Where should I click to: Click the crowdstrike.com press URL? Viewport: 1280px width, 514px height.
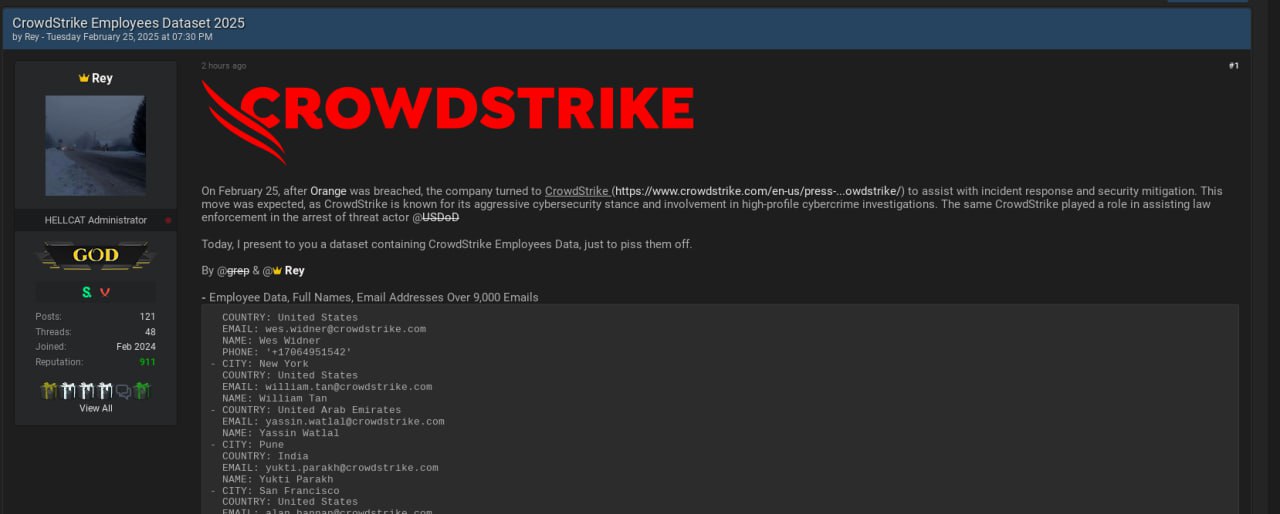pyautogui.click(x=759, y=191)
